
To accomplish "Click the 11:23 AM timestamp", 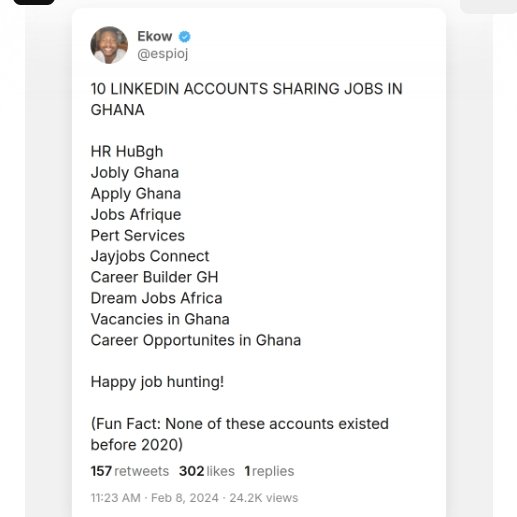I will coord(115,498).
